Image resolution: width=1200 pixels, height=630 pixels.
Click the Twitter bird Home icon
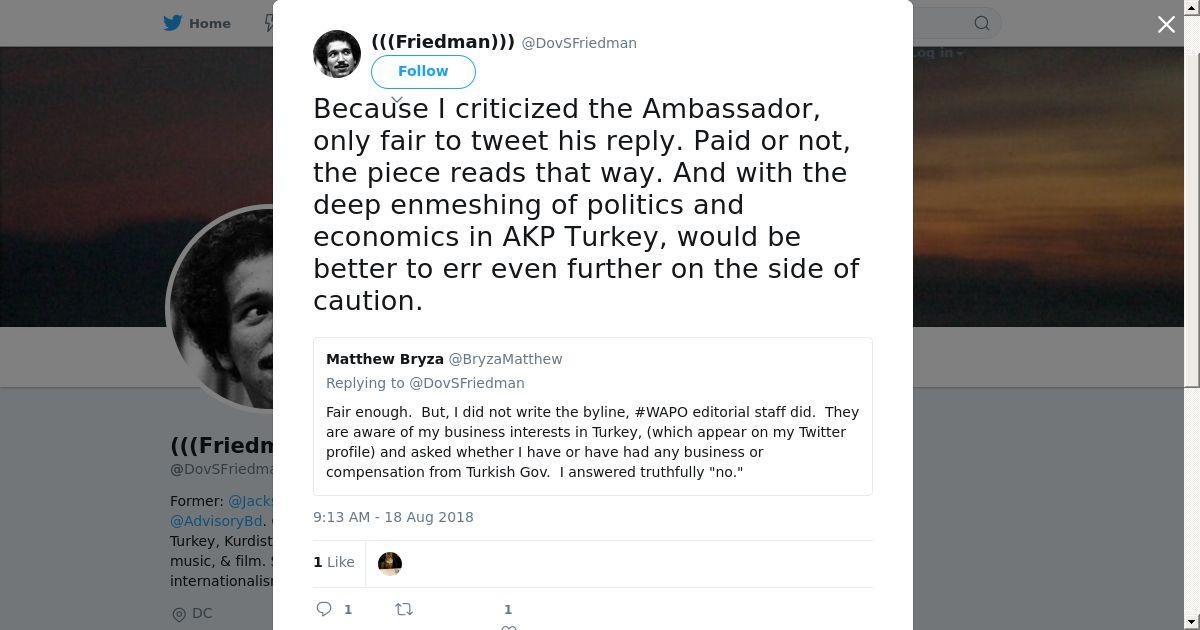[x=173, y=23]
